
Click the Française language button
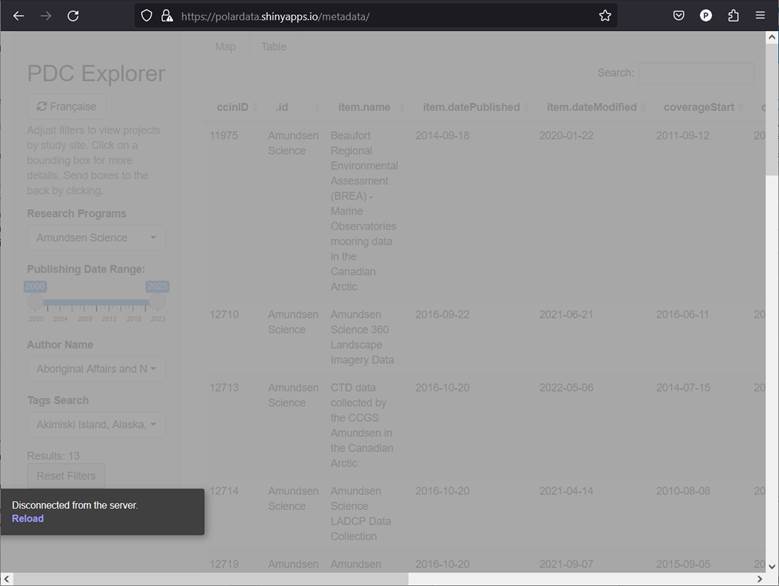67,107
